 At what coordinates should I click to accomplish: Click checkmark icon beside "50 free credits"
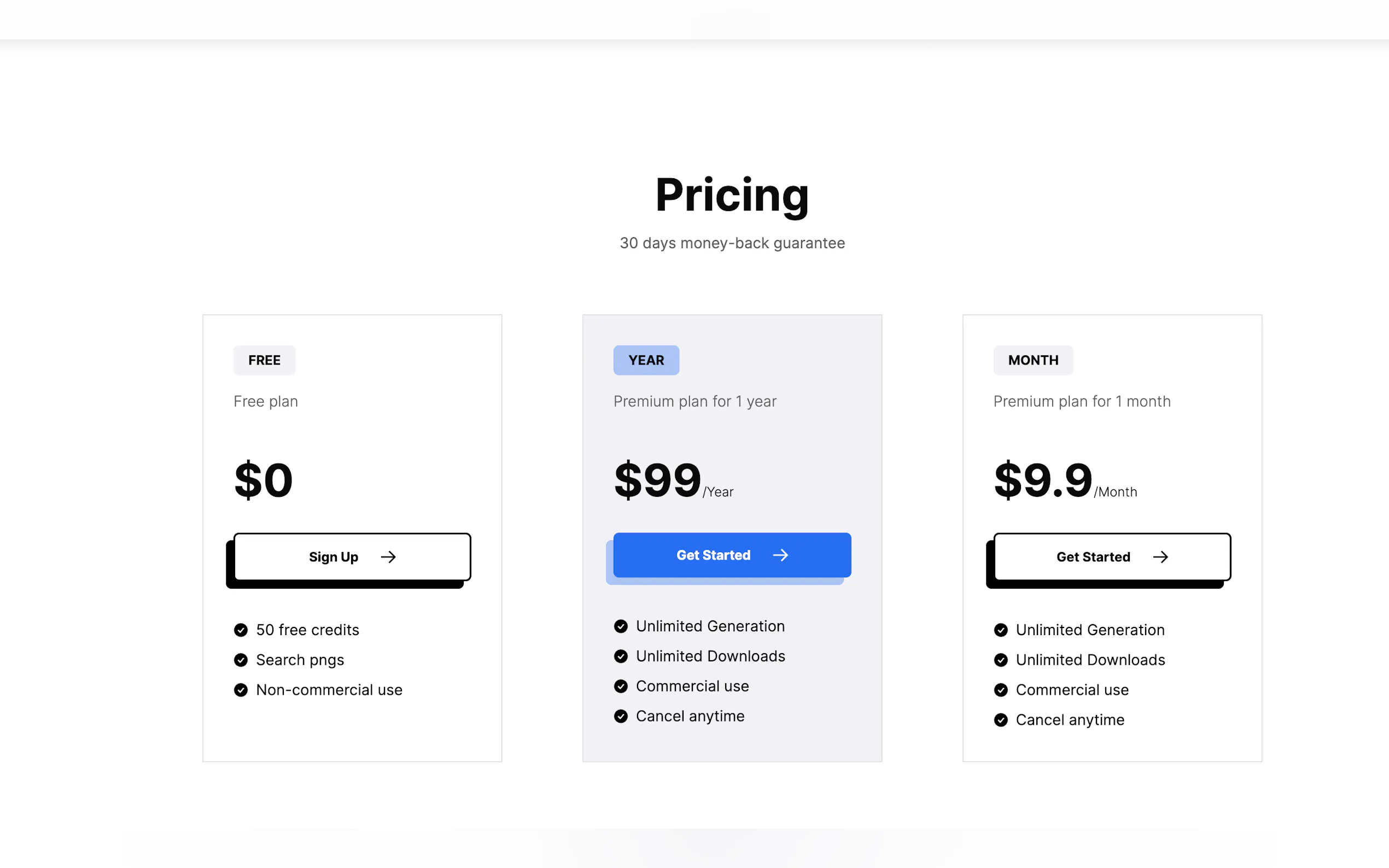pyautogui.click(x=241, y=630)
